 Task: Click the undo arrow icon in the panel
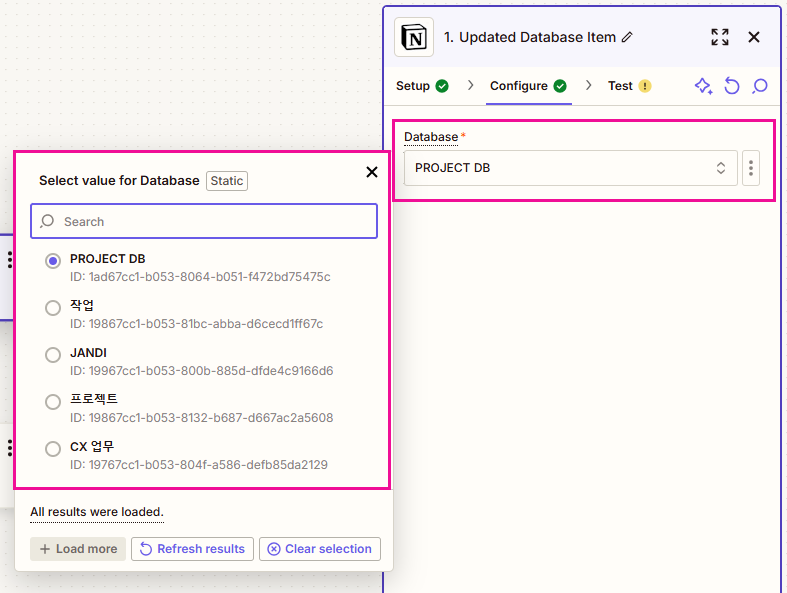tap(732, 86)
